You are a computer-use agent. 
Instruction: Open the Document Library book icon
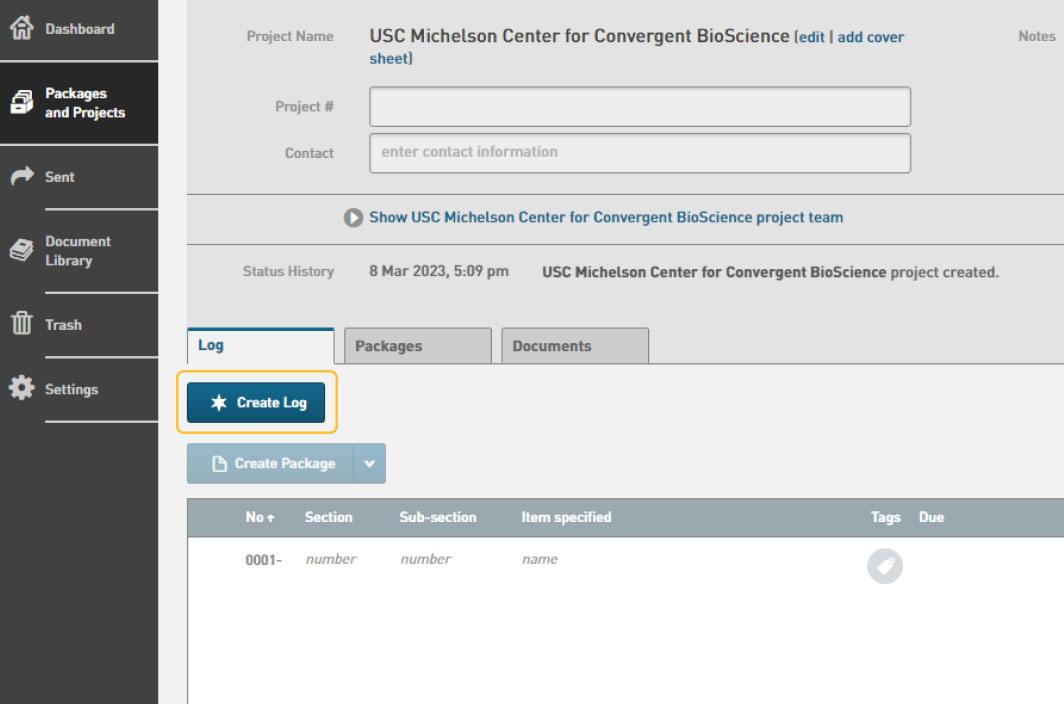(x=21, y=251)
